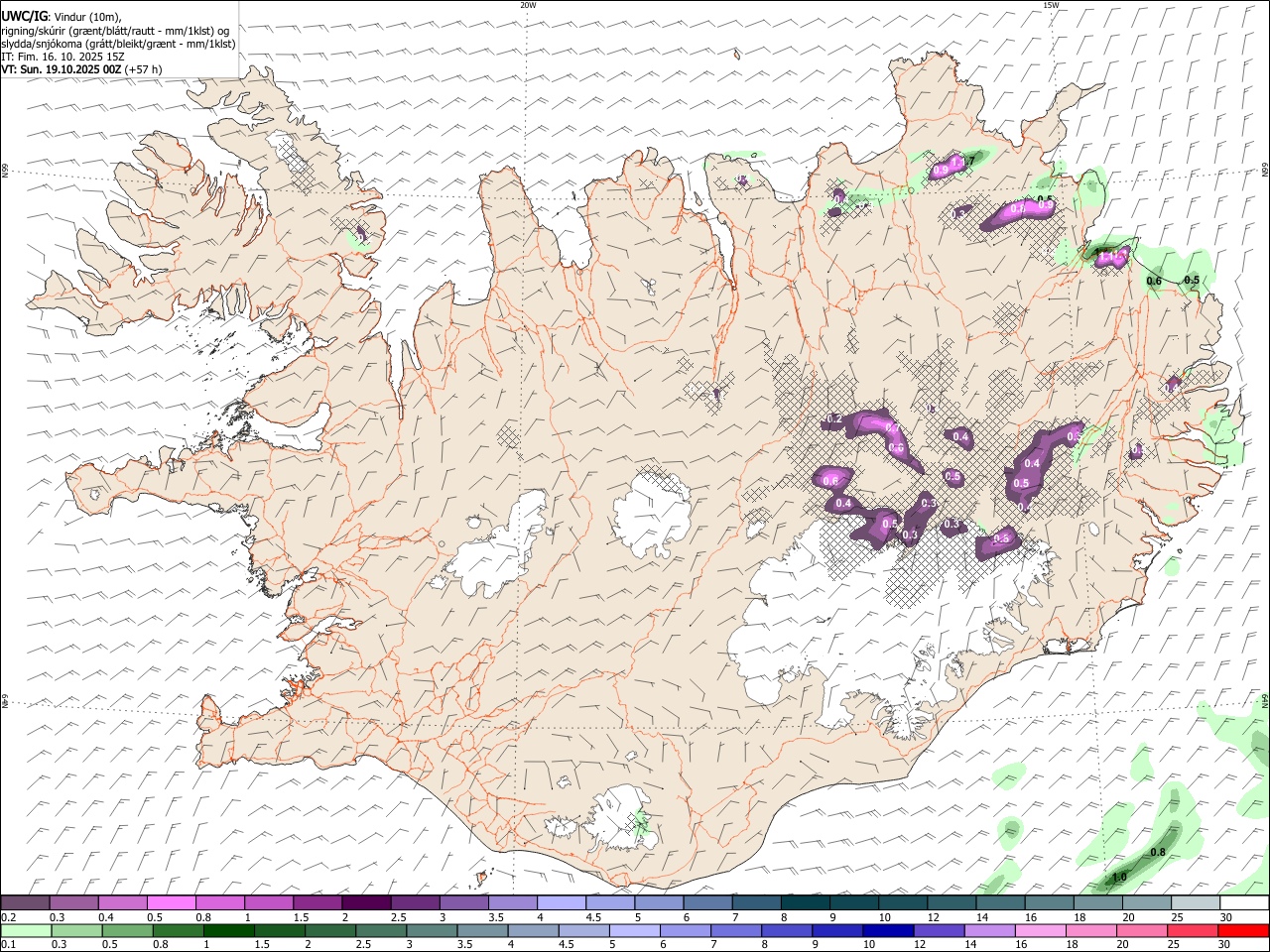Viewport: 1270px width, 952px height.
Task: Click the 1.0 rain value over southeast ocean
Action: click(x=1119, y=877)
